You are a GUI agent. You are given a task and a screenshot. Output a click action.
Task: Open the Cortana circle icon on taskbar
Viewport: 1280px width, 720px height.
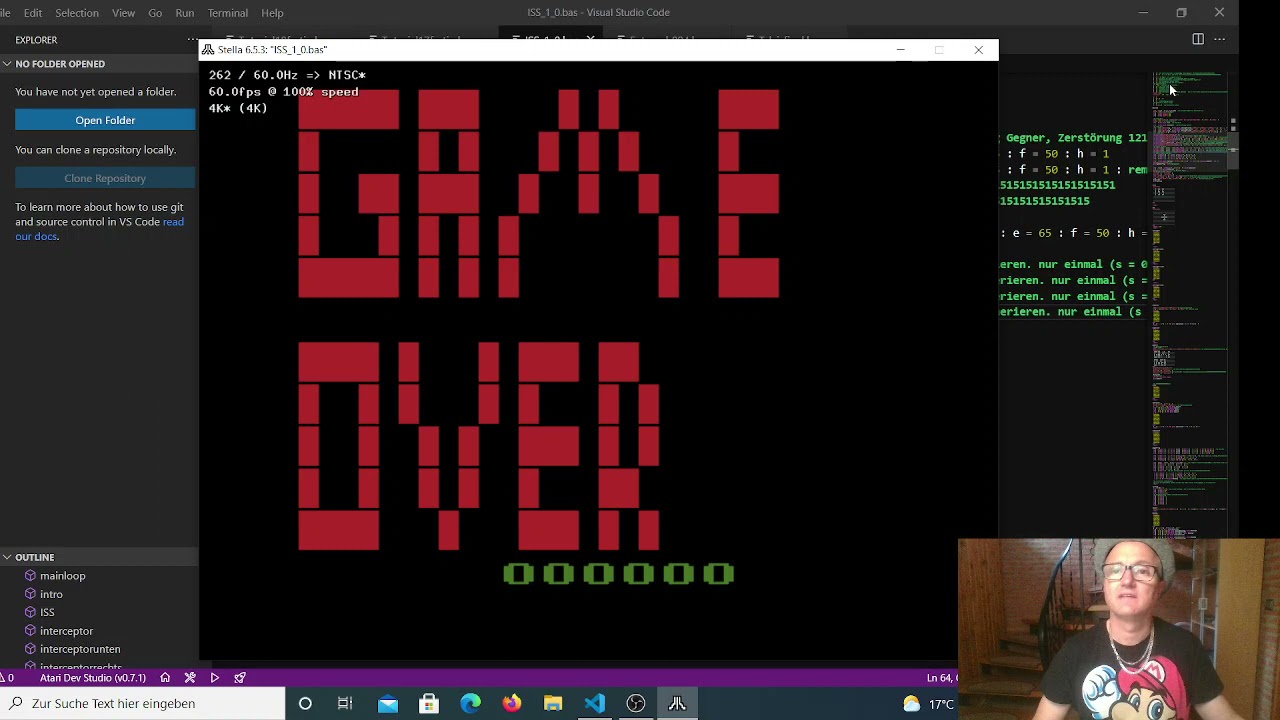tap(305, 704)
